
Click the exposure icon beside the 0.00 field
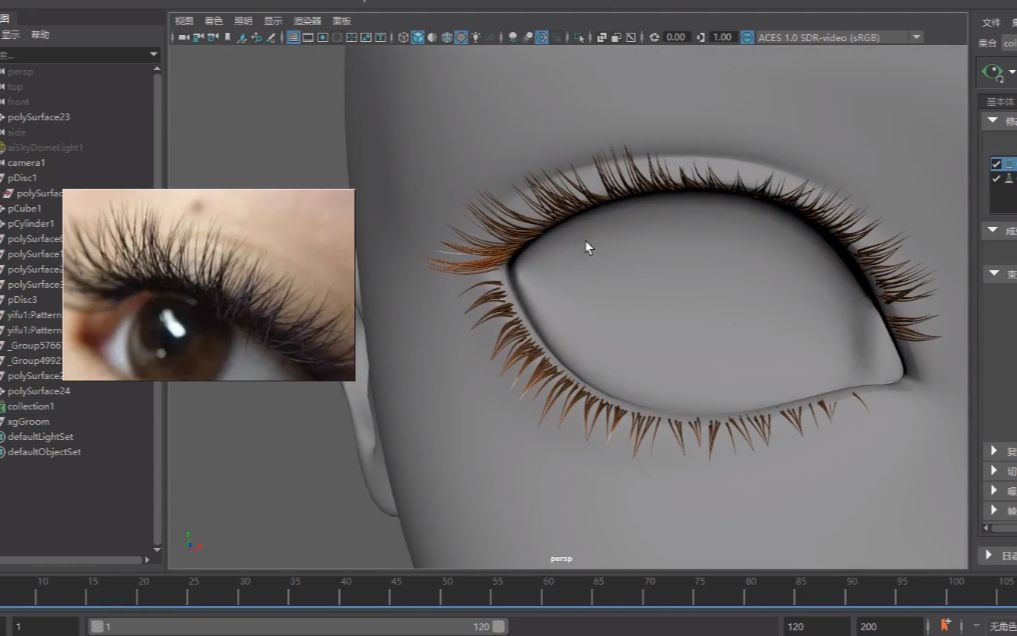coord(654,37)
